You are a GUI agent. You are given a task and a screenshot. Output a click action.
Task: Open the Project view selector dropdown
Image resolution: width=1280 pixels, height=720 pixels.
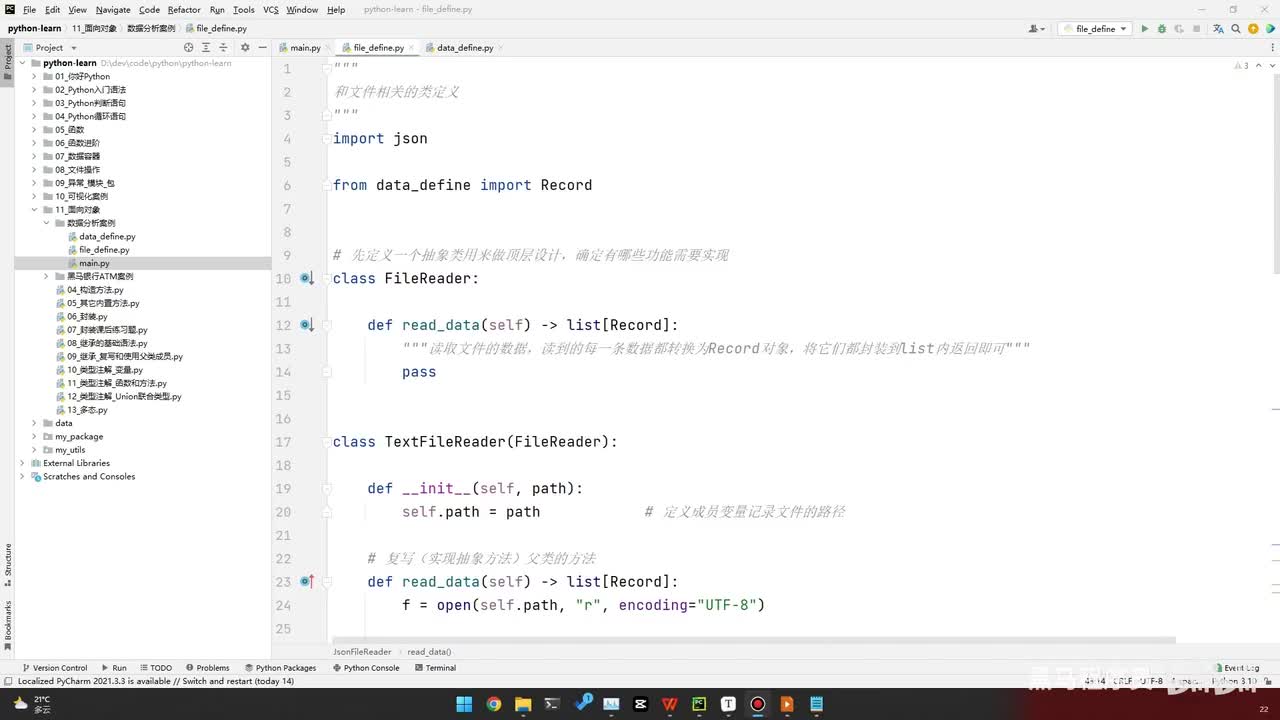(50, 47)
